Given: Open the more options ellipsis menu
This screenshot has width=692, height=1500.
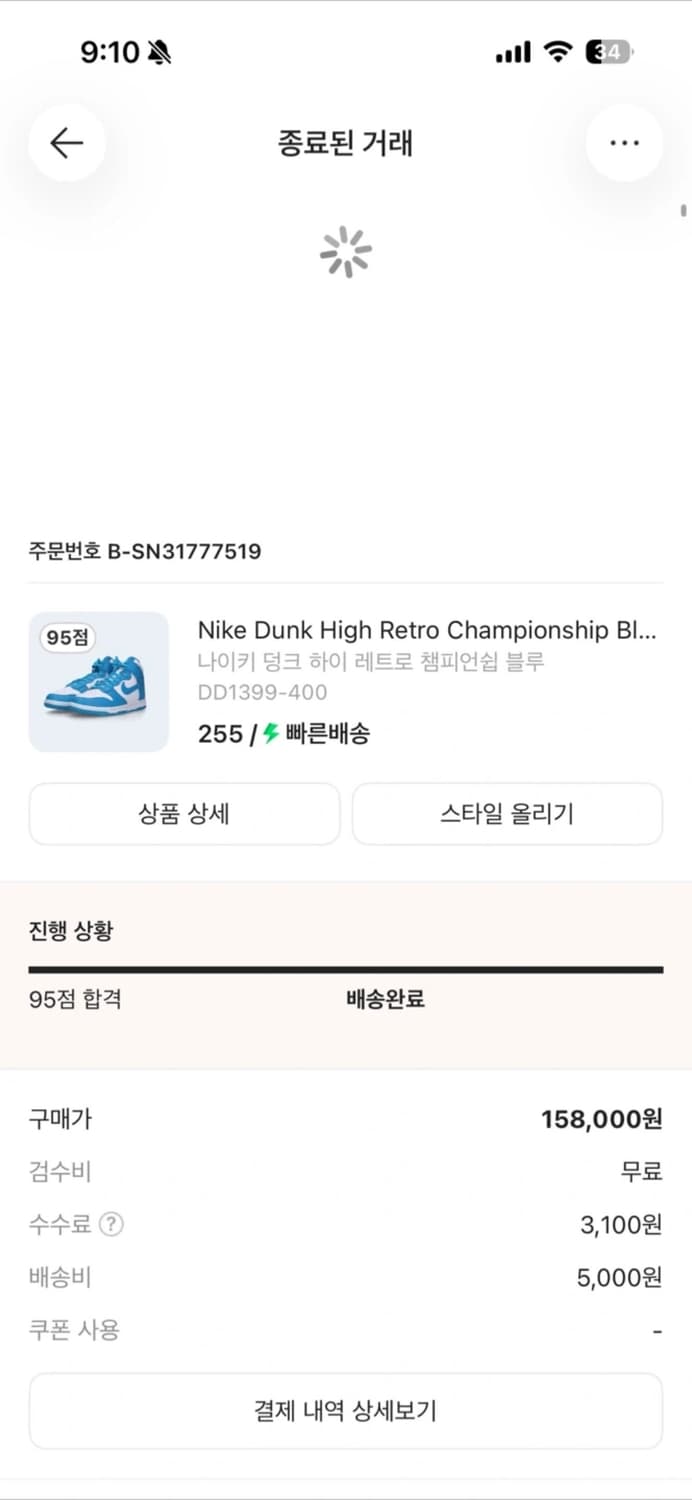Looking at the screenshot, I should point(624,143).
